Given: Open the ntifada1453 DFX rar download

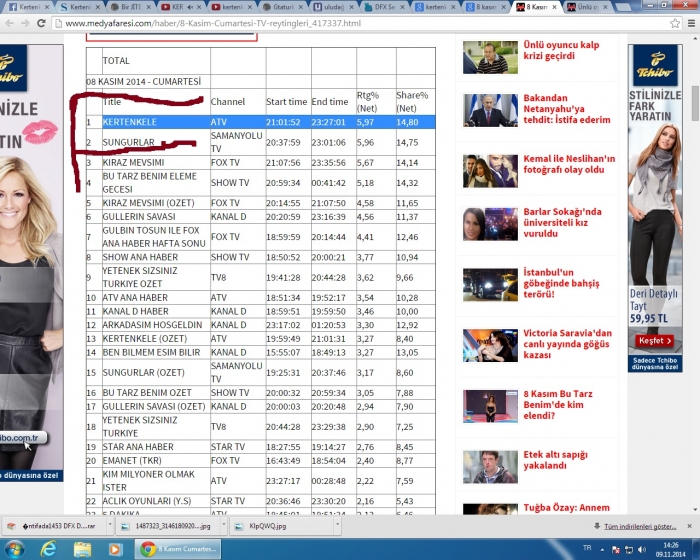Looking at the screenshot, I should (55, 526).
